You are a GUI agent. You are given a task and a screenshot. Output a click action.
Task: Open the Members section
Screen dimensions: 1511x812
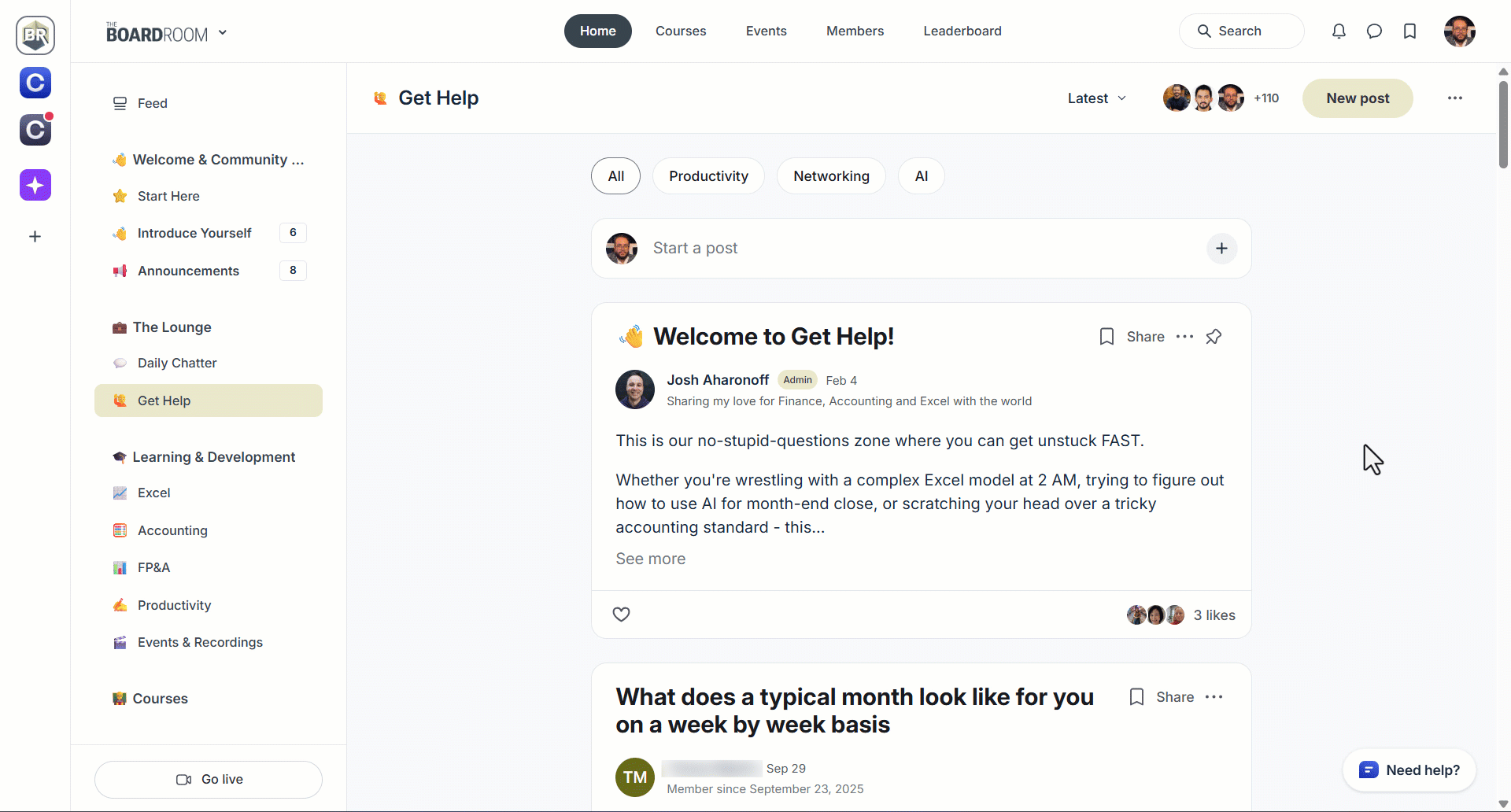point(855,31)
